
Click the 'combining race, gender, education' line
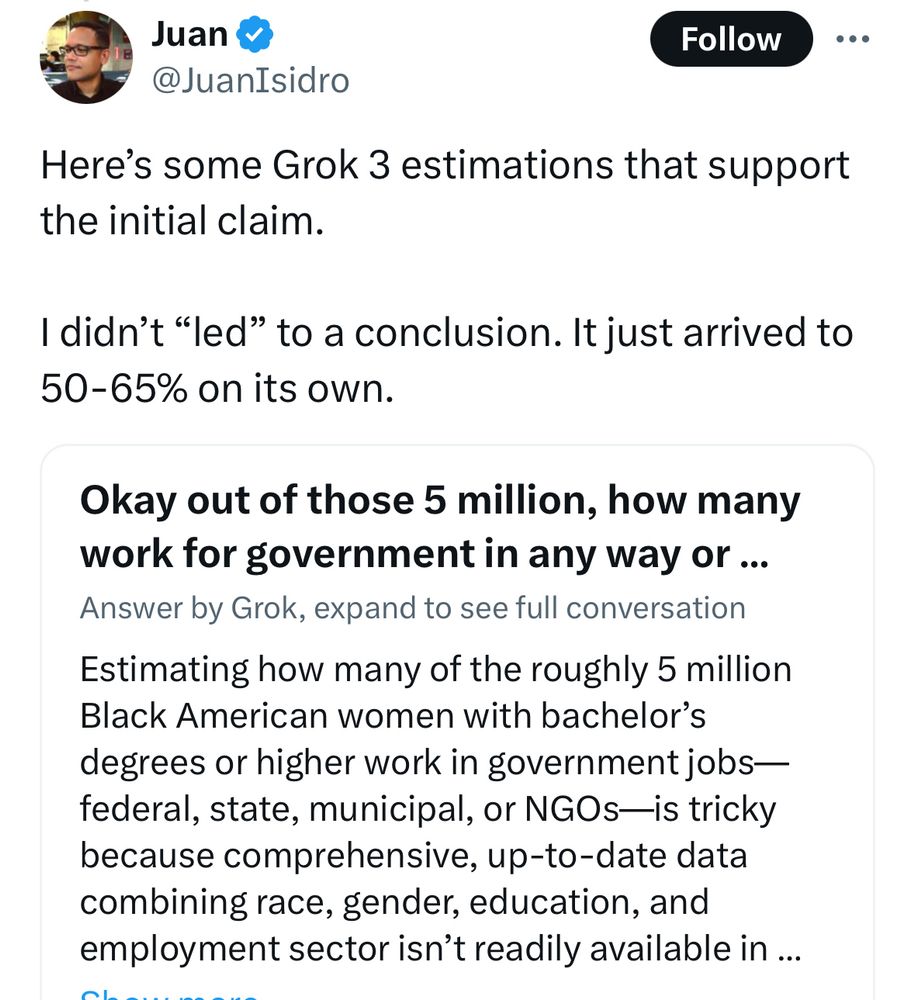click(394, 902)
